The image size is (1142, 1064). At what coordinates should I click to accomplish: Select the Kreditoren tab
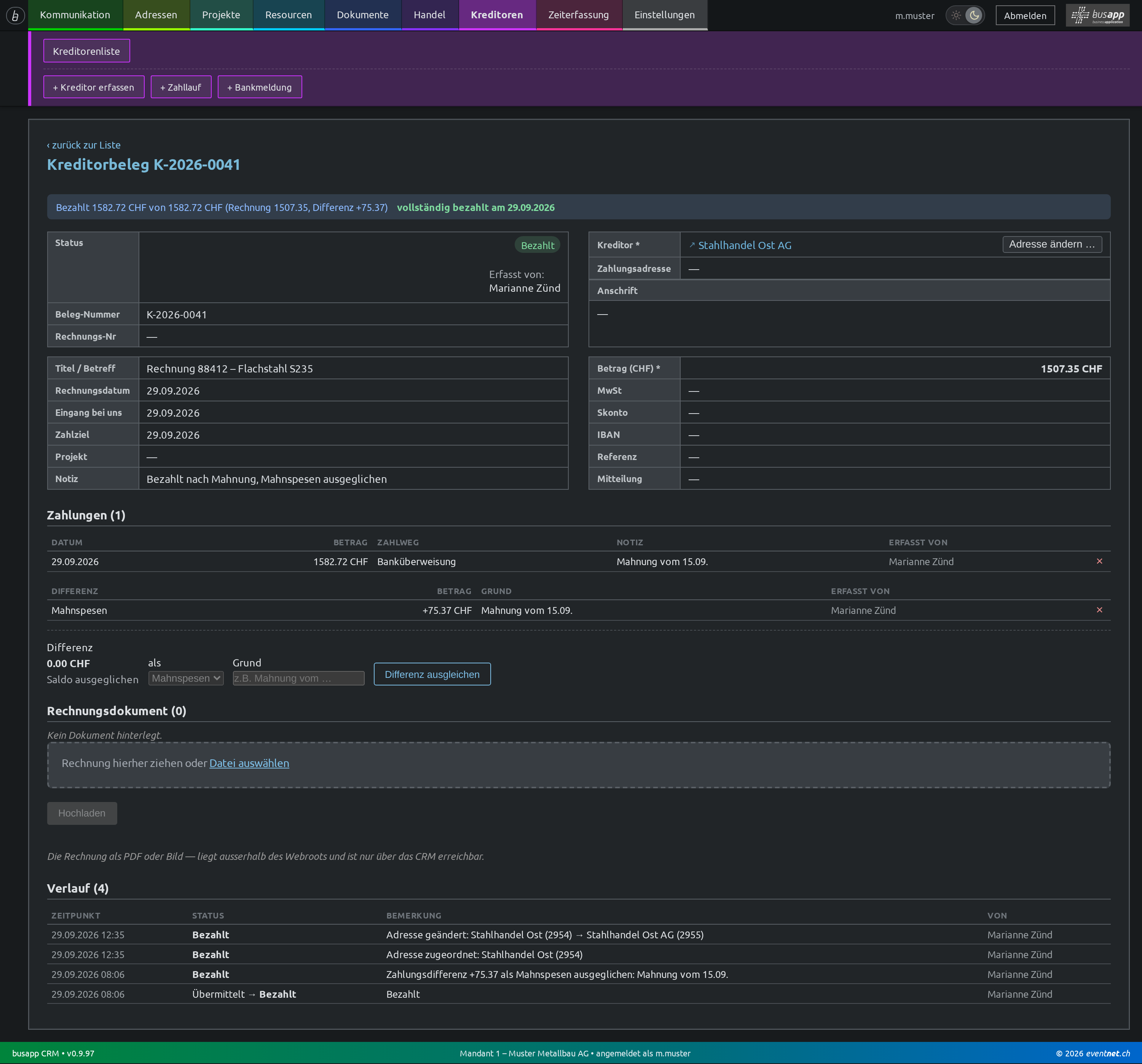pyautogui.click(x=497, y=15)
